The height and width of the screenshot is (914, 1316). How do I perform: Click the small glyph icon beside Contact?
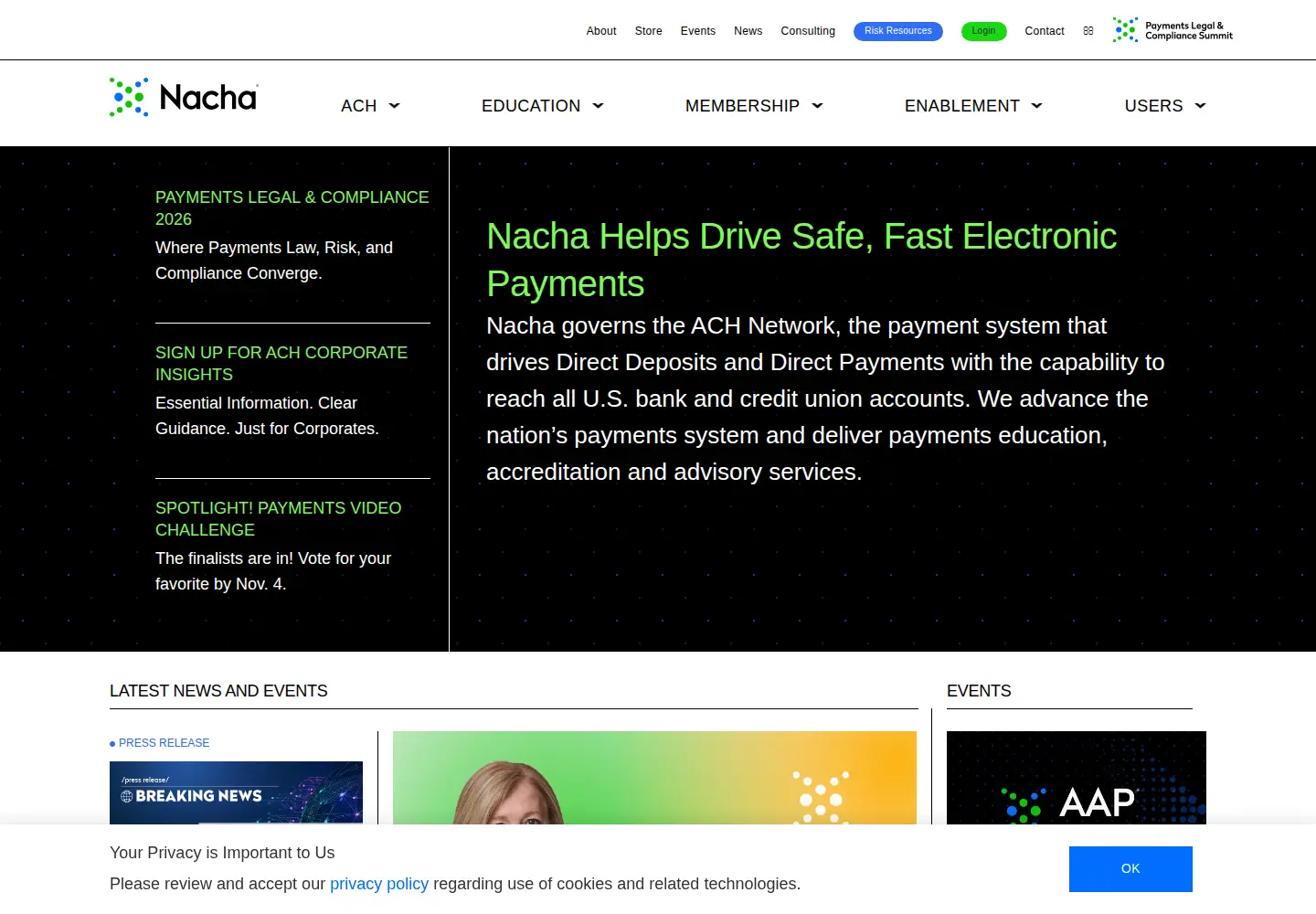[x=1088, y=31]
